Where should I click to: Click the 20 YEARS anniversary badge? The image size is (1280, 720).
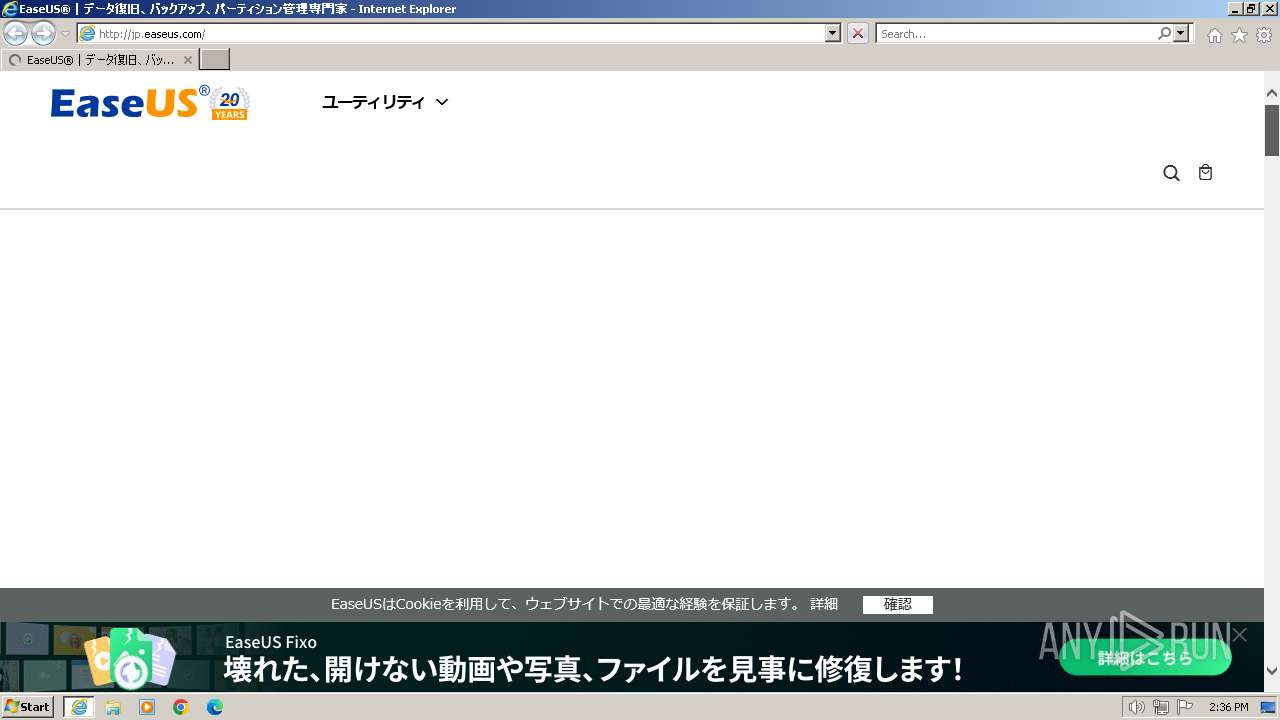(230, 103)
